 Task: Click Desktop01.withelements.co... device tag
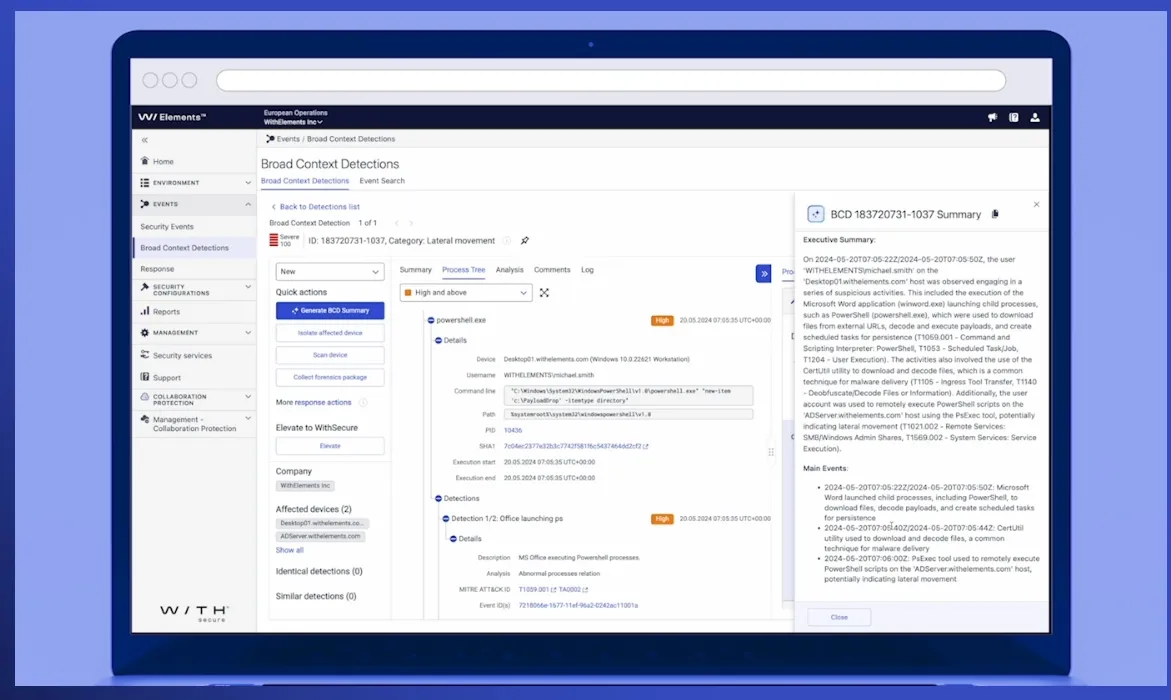322,523
